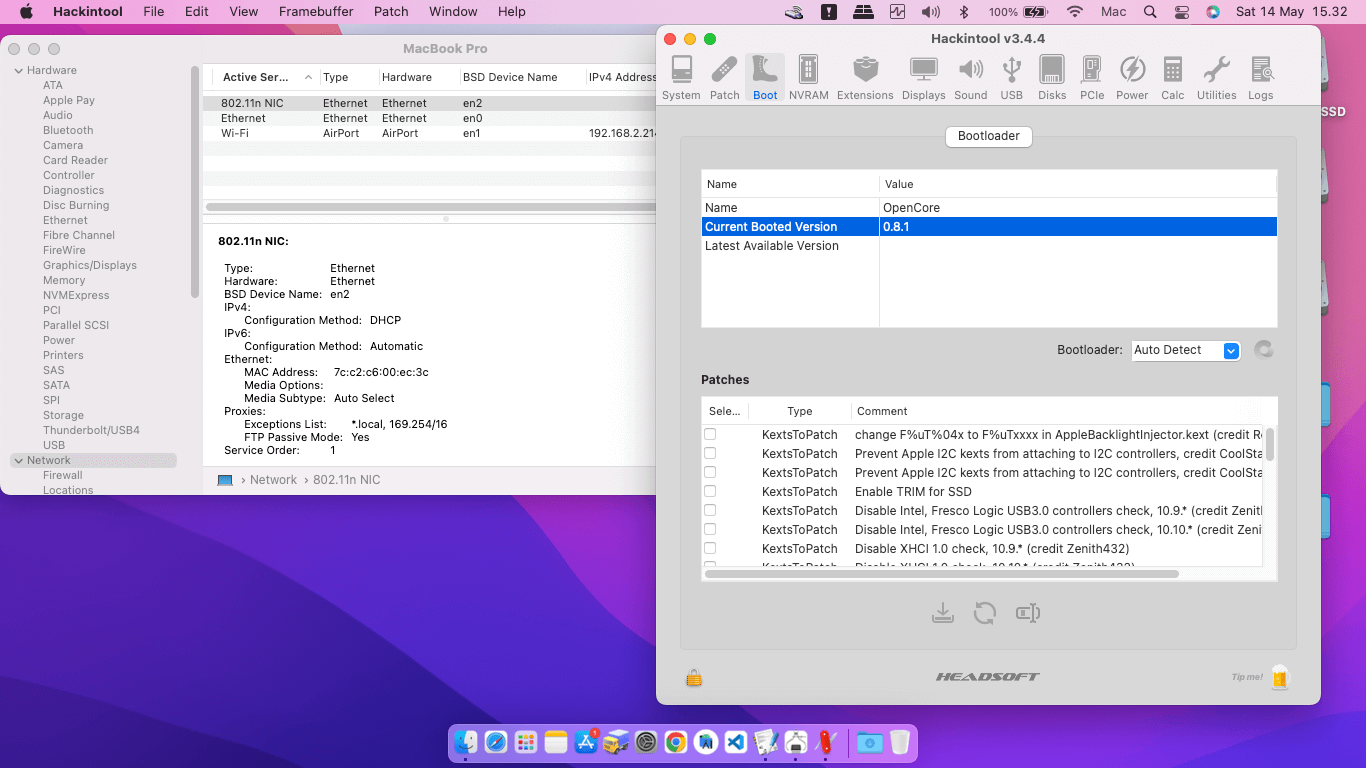
Task: Open Visual Studio Code from the dock
Action: pos(736,742)
